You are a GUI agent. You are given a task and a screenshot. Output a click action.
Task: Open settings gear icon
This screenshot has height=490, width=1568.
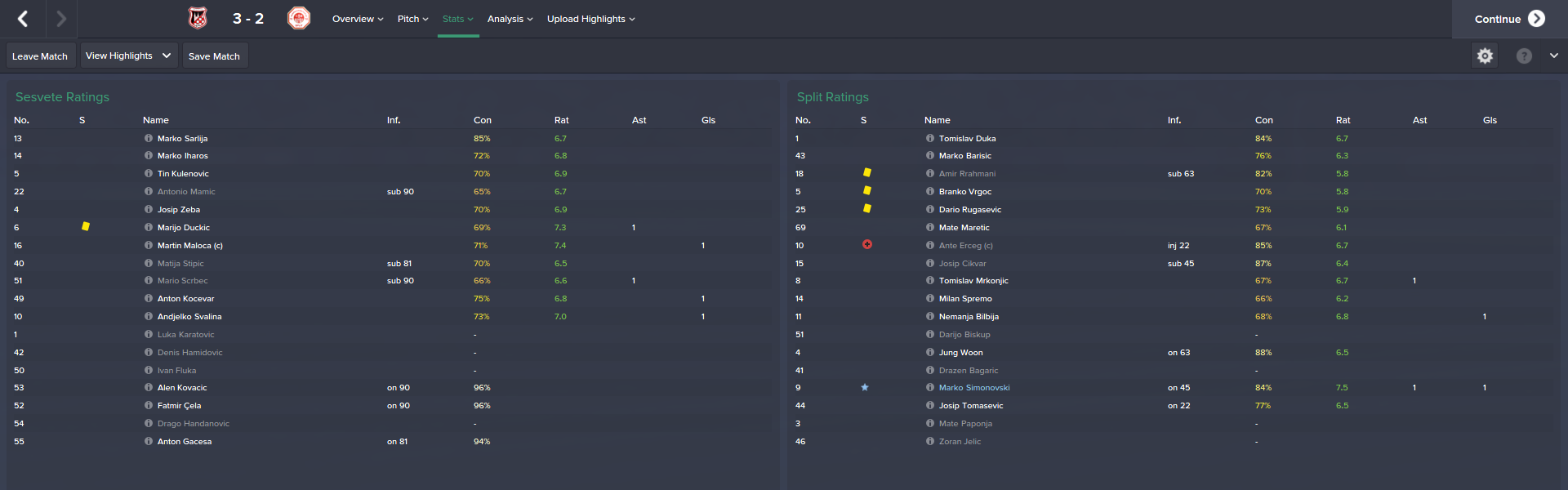pyautogui.click(x=1485, y=56)
